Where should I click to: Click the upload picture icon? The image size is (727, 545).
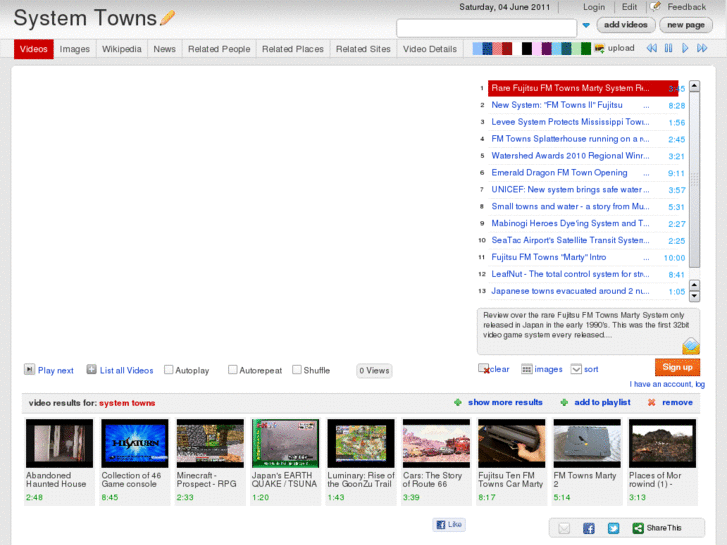coord(599,48)
